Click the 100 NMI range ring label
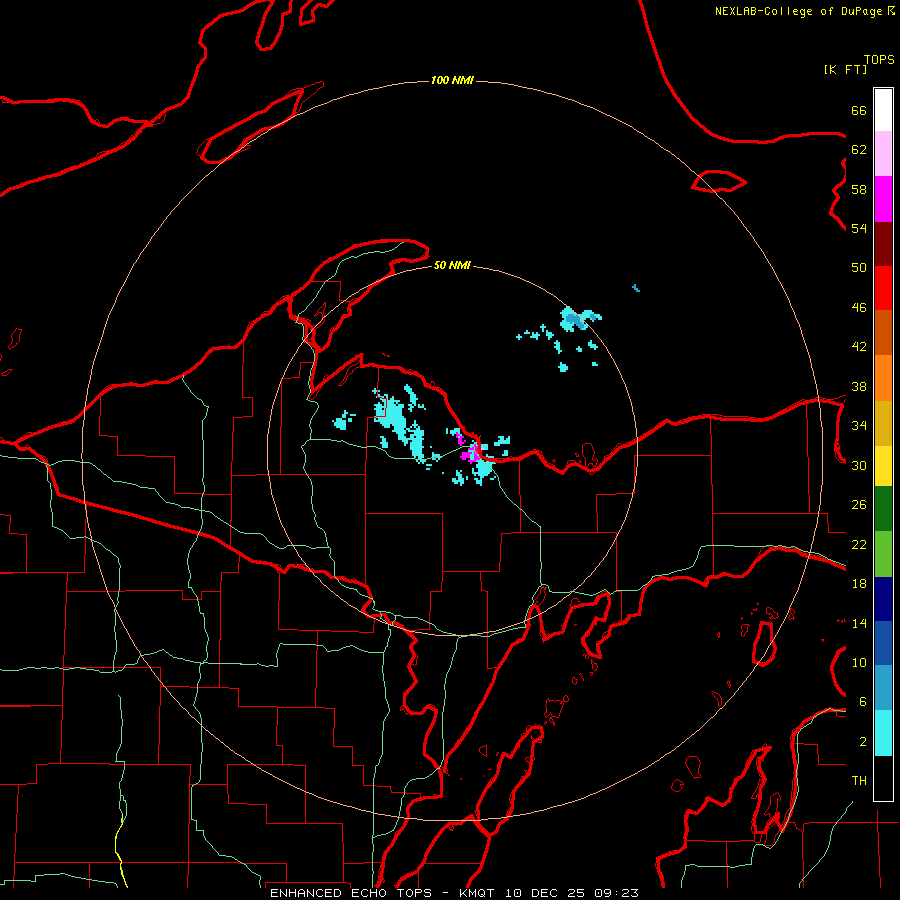Viewport: 900px width, 900px height. 452,80
